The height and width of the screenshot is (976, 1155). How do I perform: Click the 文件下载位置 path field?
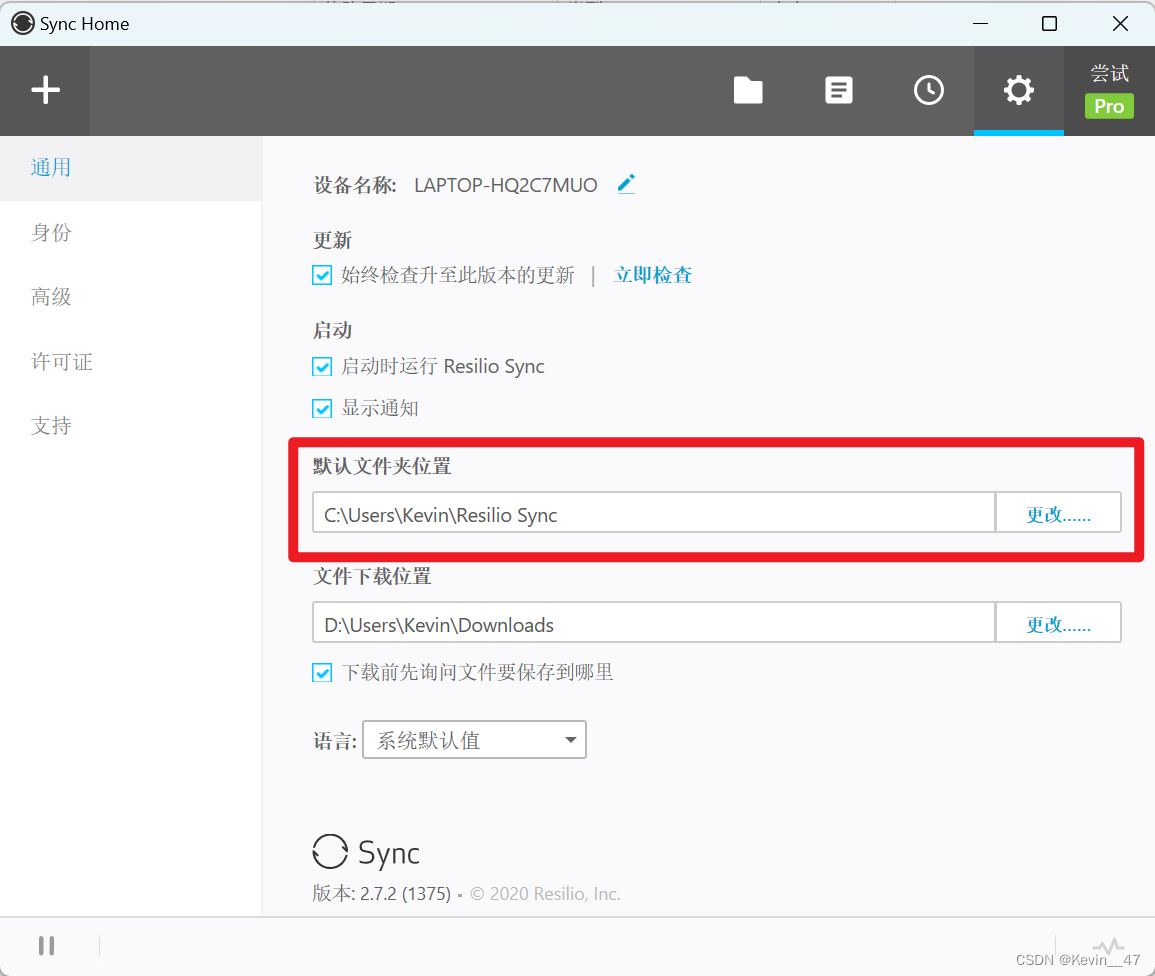click(653, 625)
